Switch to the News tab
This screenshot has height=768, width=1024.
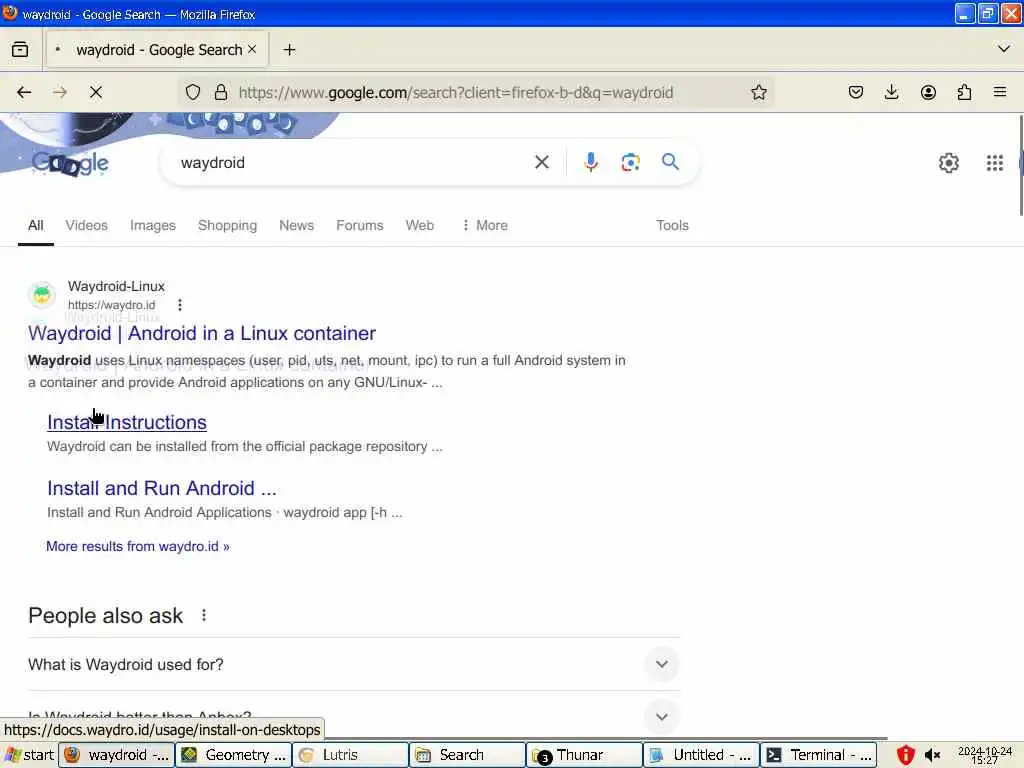coord(296,225)
